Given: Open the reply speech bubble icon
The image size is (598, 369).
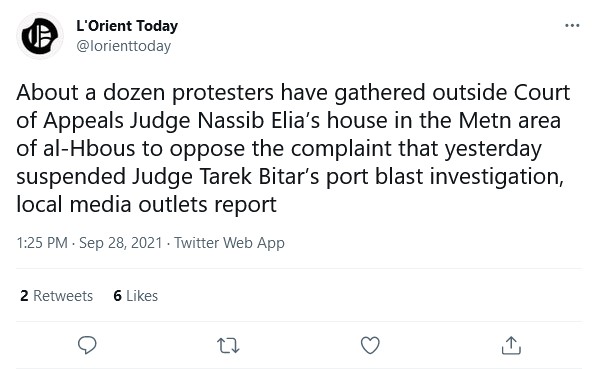Looking at the screenshot, I should (87, 345).
